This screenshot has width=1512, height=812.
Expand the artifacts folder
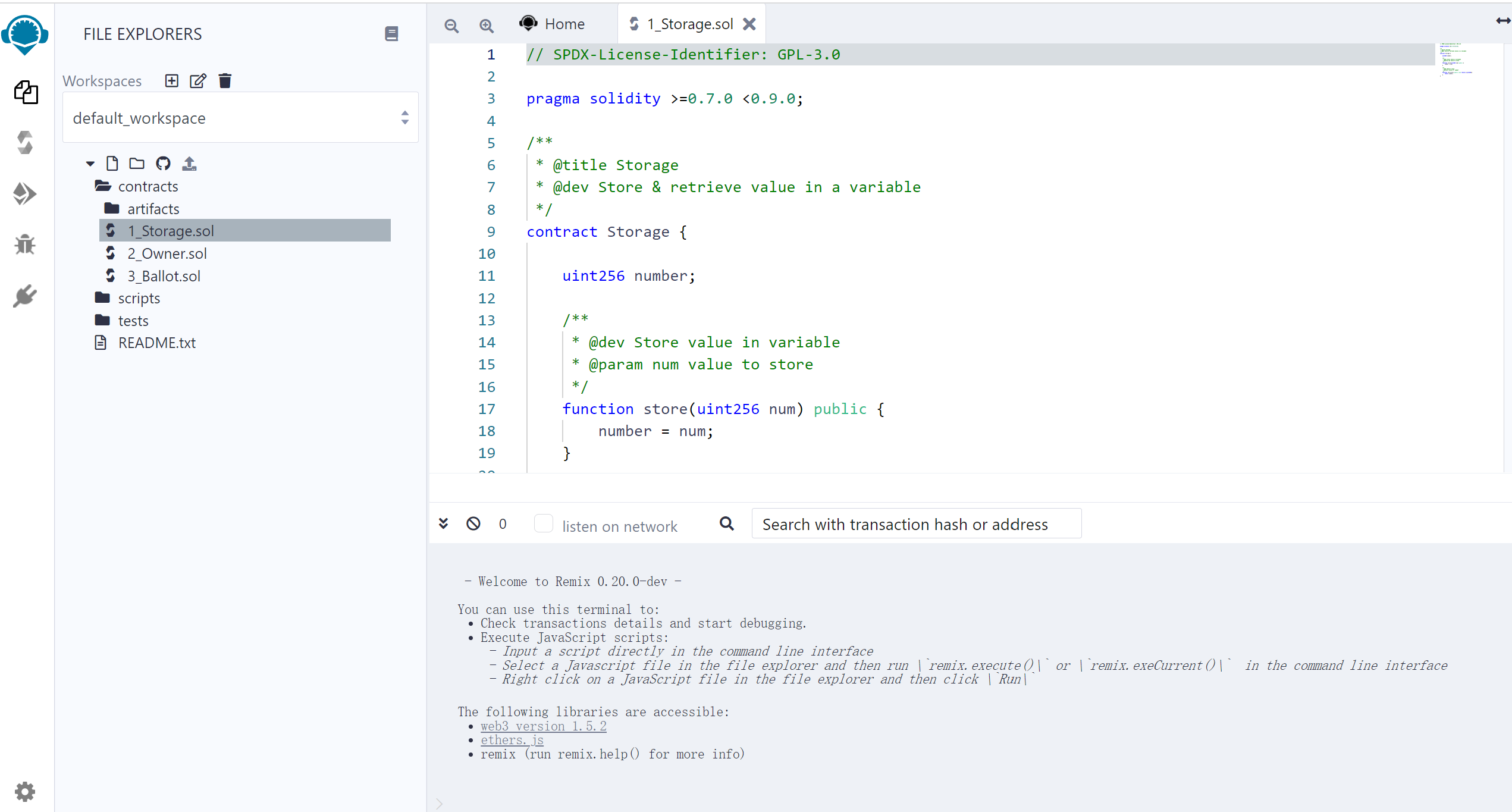point(142,209)
